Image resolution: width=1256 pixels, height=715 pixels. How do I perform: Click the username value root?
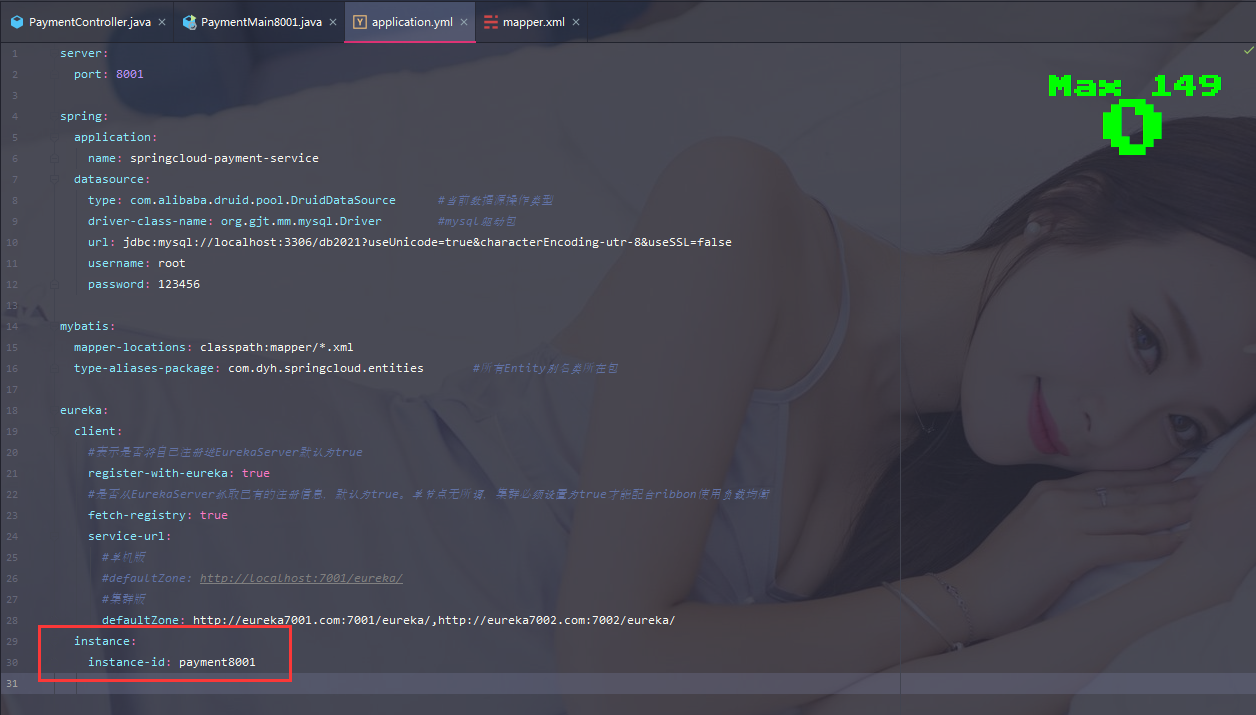(x=170, y=262)
